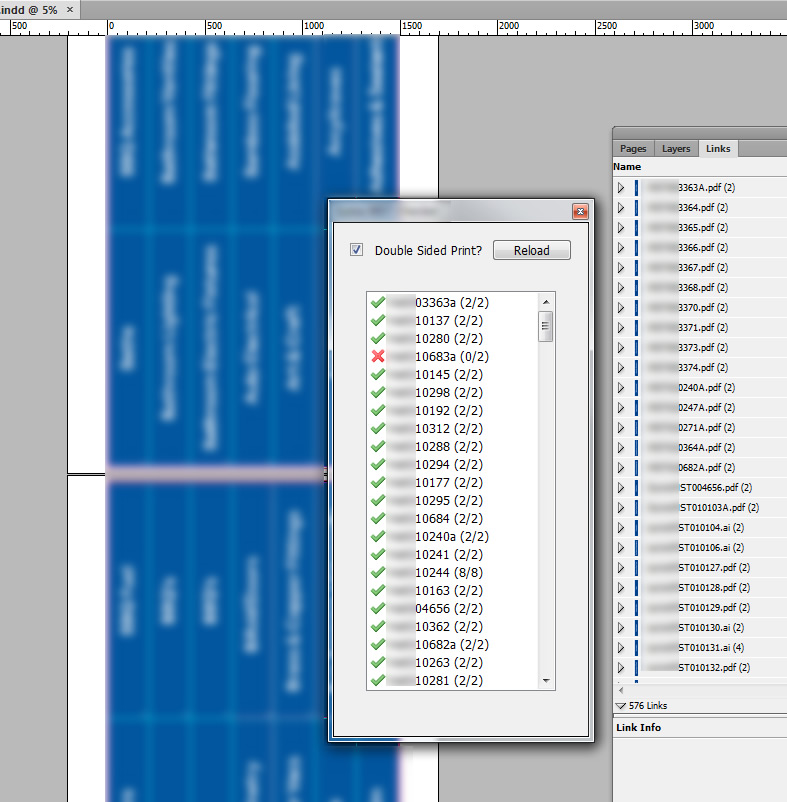Switch to the Pages tab
Screen dimensions: 787x802
coord(633,149)
